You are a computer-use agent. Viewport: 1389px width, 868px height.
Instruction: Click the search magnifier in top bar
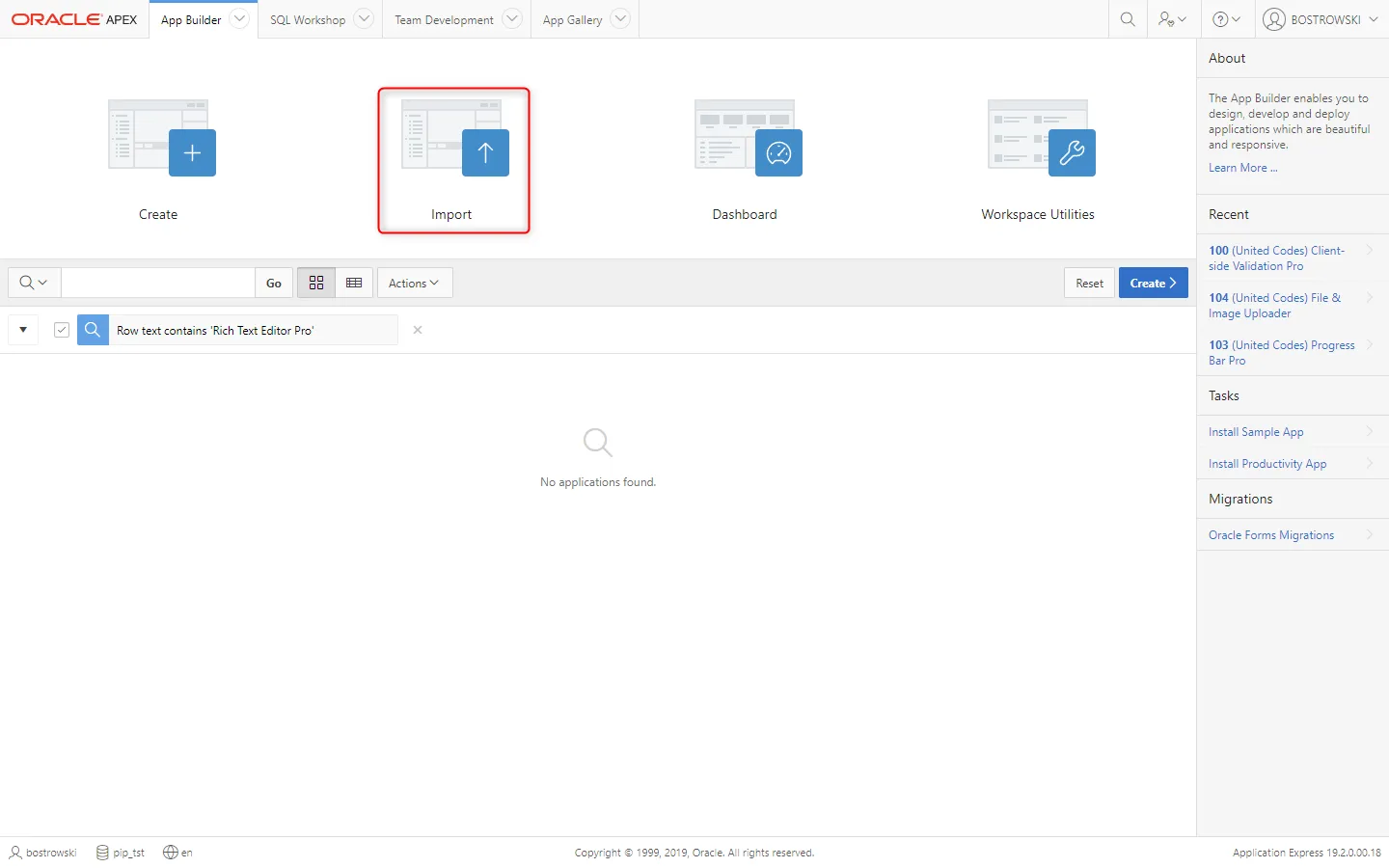(x=1128, y=19)
